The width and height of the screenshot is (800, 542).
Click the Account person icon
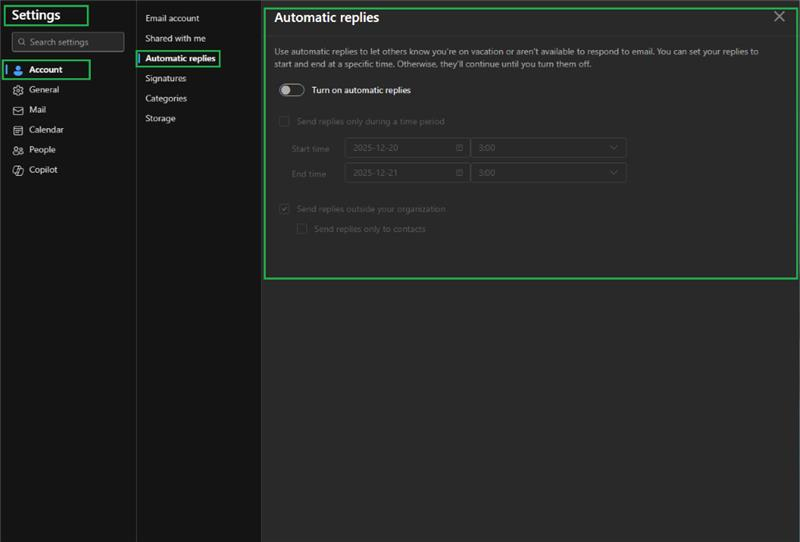[18, 70]
